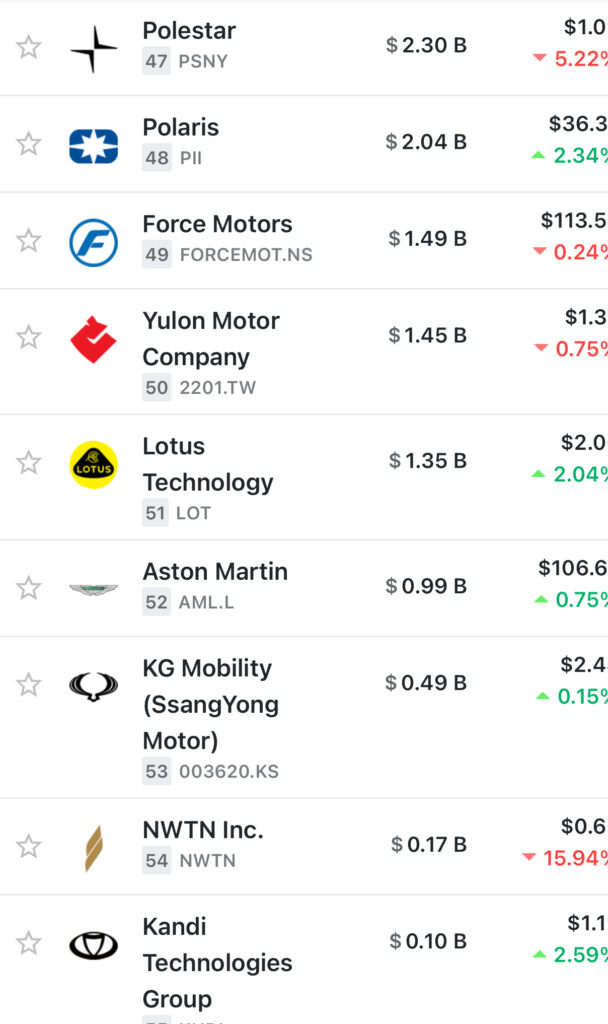Click the KG Mobility logo
This screenshot has width=608, height=1024.
coord(93,686)
